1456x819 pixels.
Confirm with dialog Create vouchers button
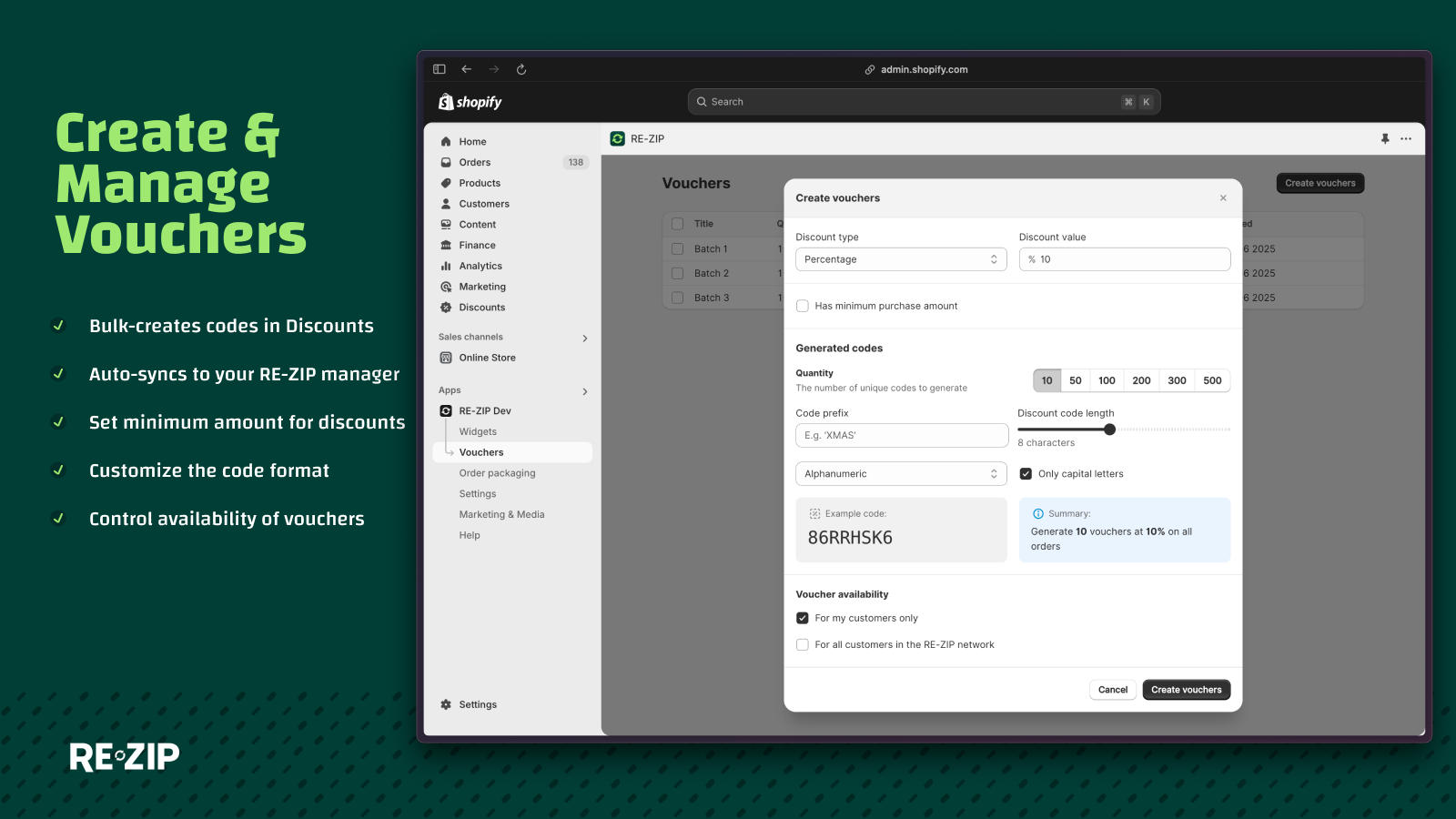[1187, 690]
